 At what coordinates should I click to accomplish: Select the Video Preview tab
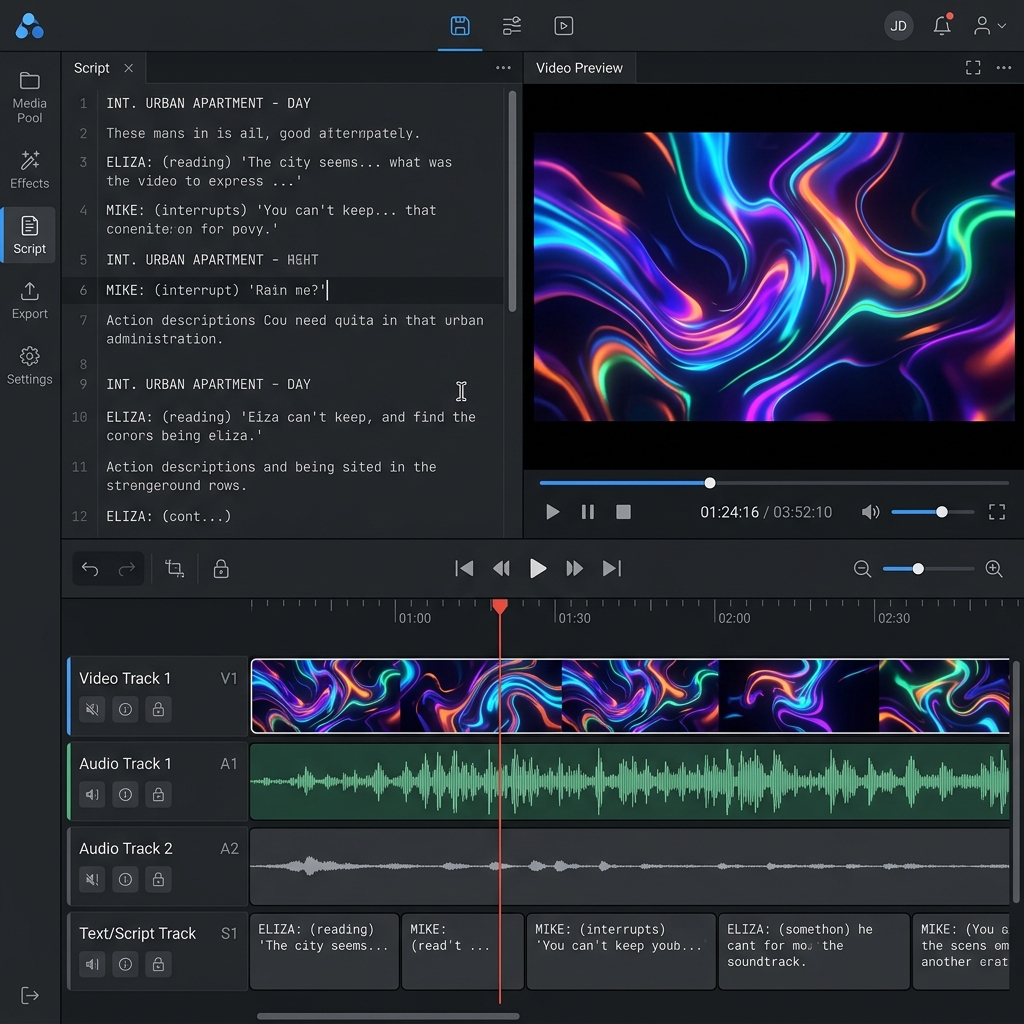click(x=579, y=68)
